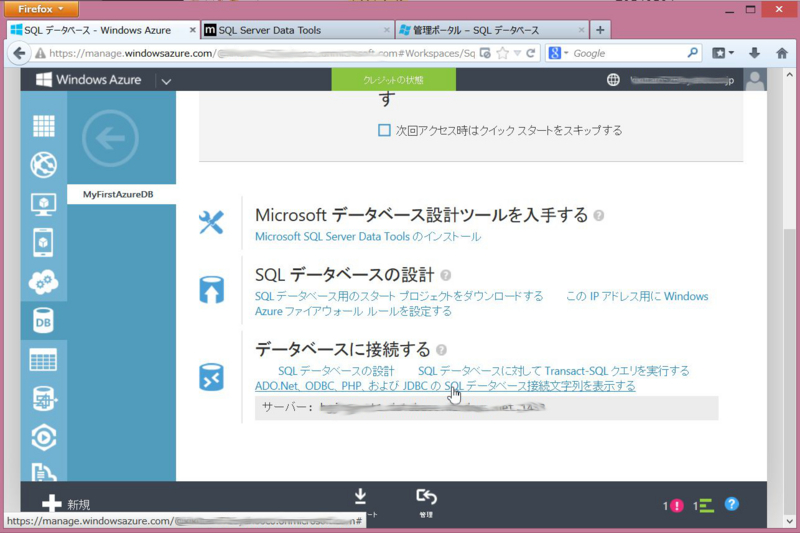Image resolution: width=800 pixels, height=533 pixels.
Task: Switch to SQL Server Data Tools tab
Action: coord(298,30)
